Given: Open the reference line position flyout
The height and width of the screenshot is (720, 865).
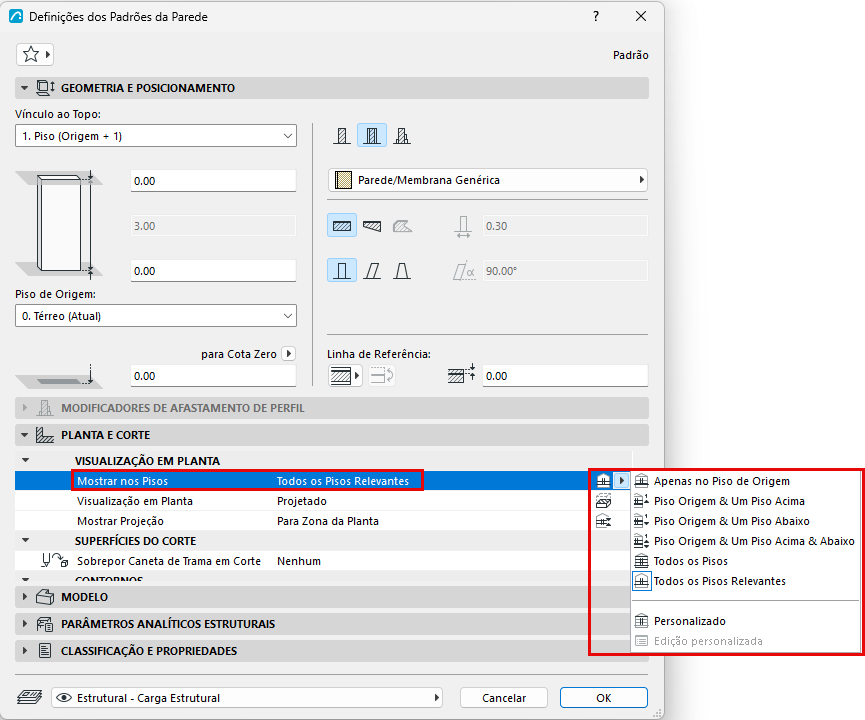Looking at the screenshot, I should [345, 376].
